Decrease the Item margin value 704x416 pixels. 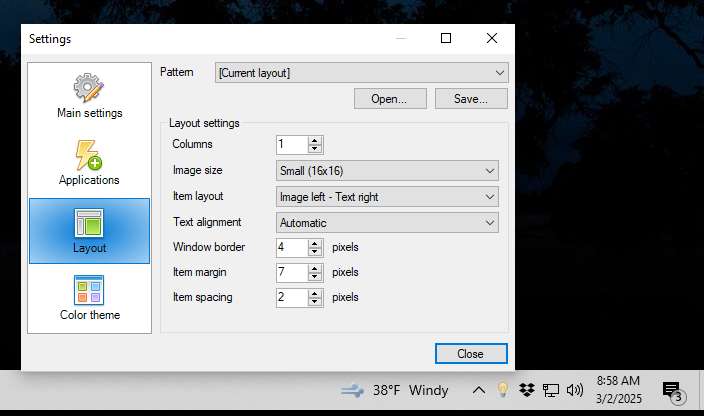(x=315, y=276)
